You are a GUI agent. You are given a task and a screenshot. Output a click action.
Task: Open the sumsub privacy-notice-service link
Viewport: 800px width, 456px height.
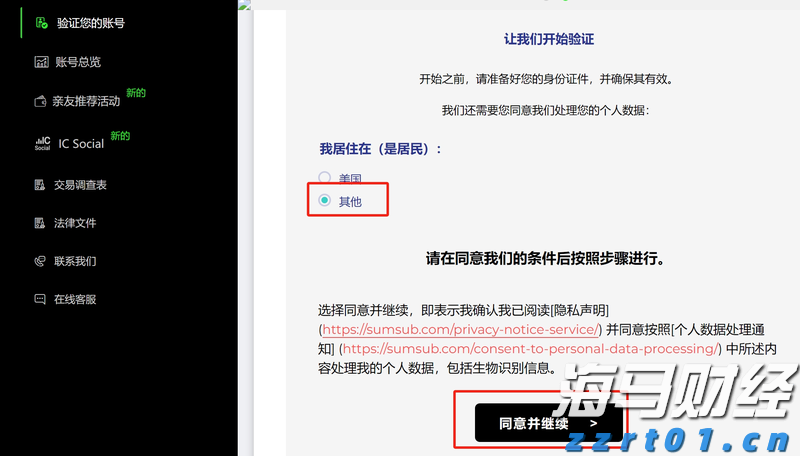[x=461, y=329]
